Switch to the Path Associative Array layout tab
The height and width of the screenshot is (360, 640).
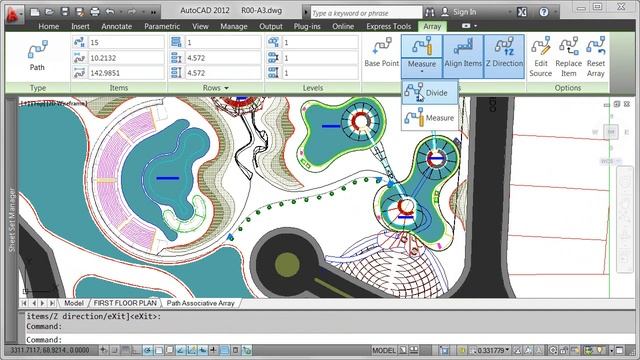pyautogui.click(x=200, y=303)
